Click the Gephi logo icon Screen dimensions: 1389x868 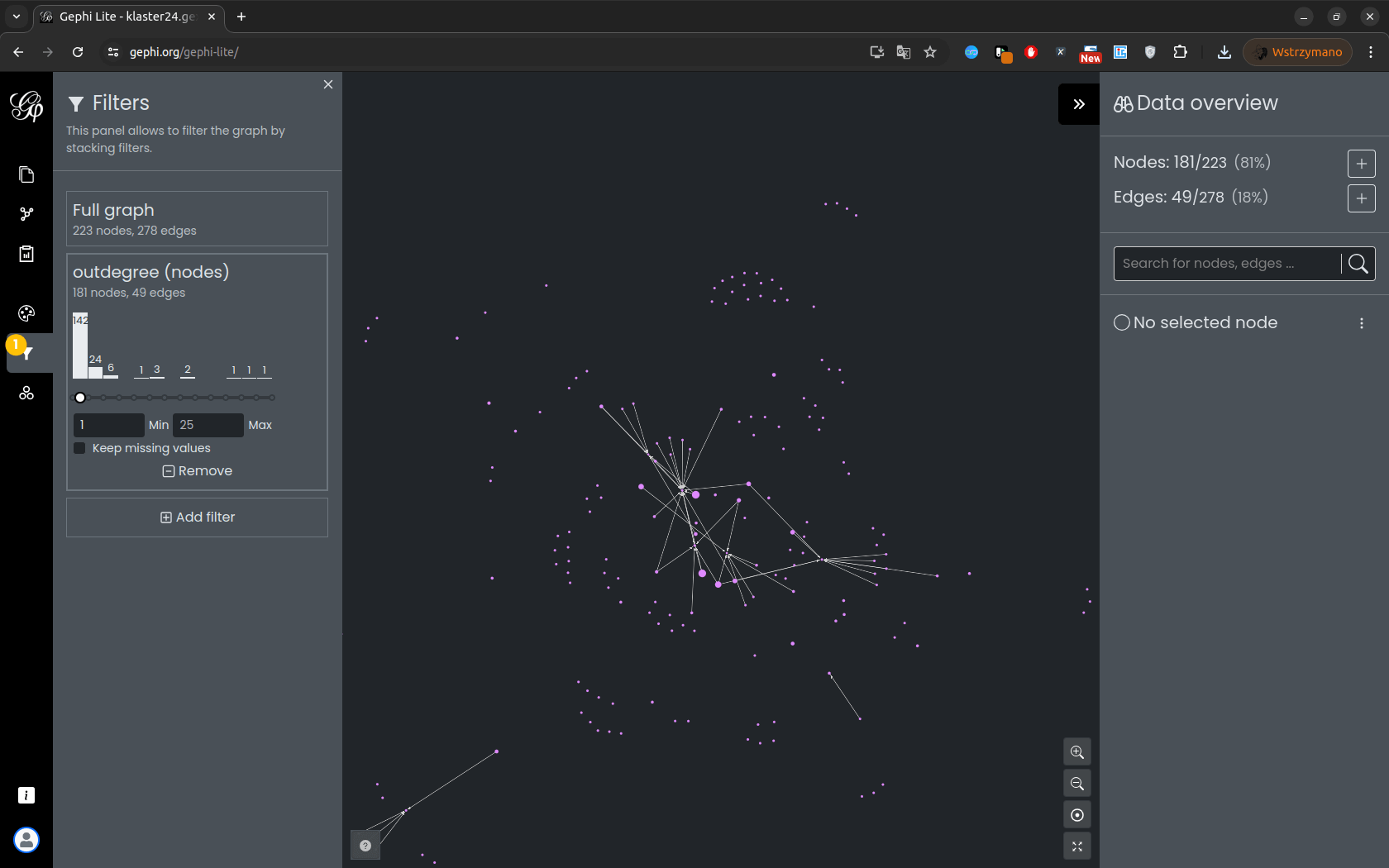click(x=26, y=106)
